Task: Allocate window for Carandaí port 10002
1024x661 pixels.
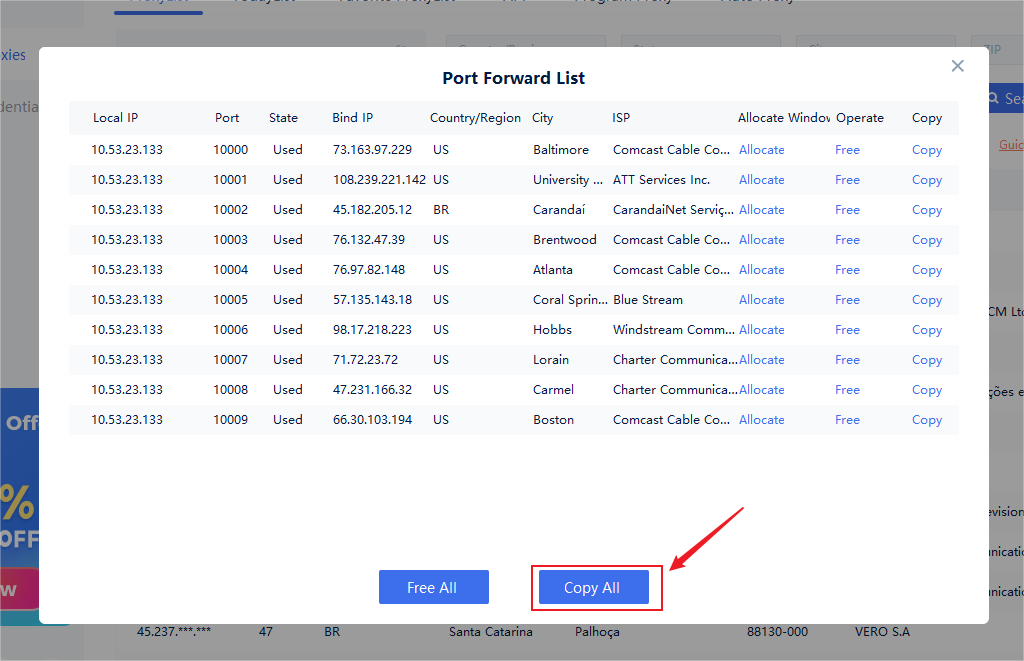Action: 761,210
